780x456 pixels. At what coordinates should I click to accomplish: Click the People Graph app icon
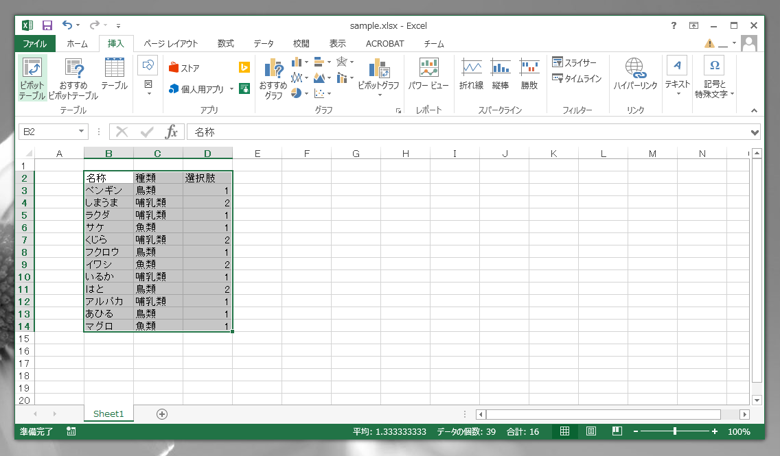244,89
